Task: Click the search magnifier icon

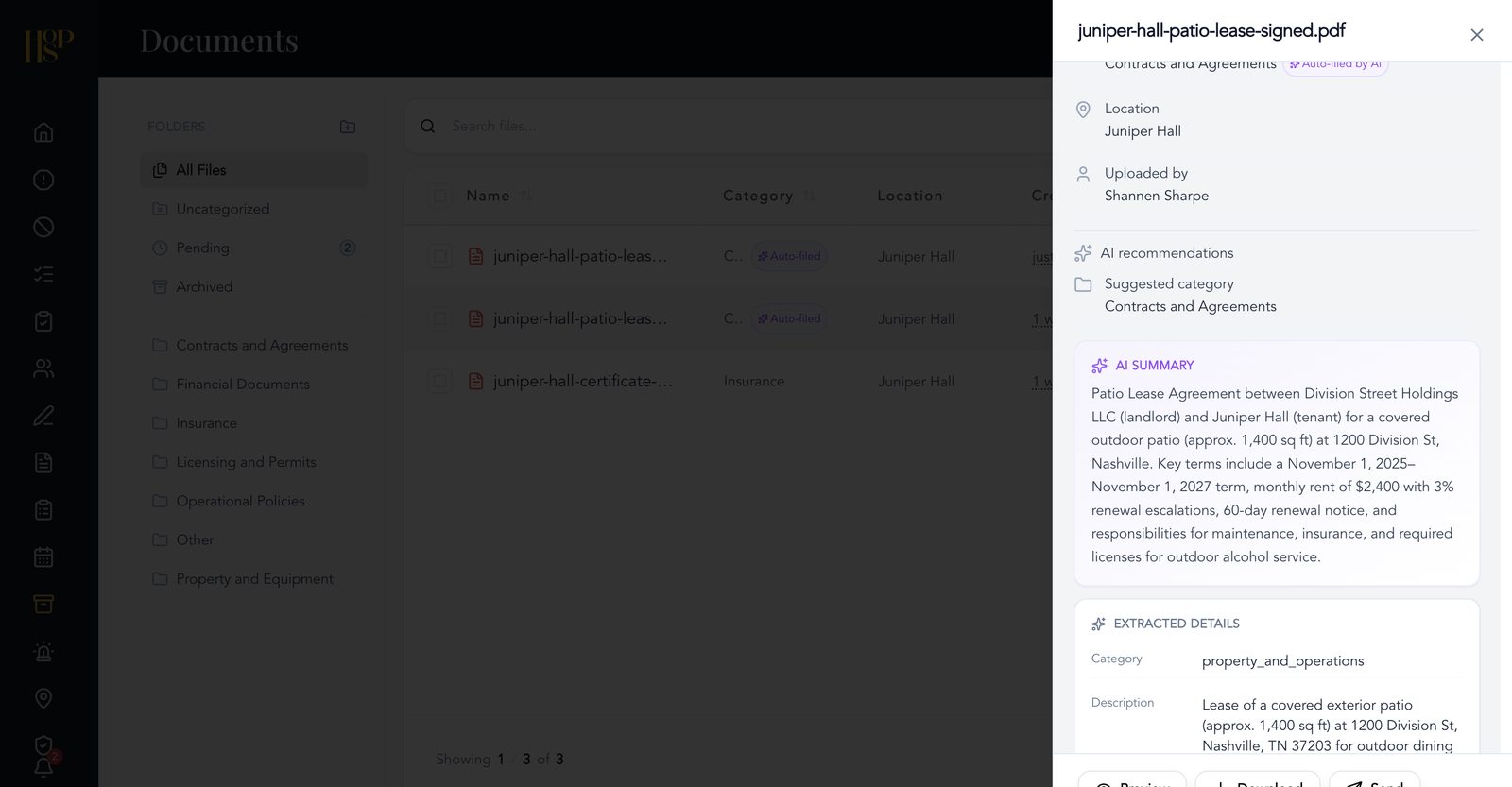Action: [x=428, y=126]
